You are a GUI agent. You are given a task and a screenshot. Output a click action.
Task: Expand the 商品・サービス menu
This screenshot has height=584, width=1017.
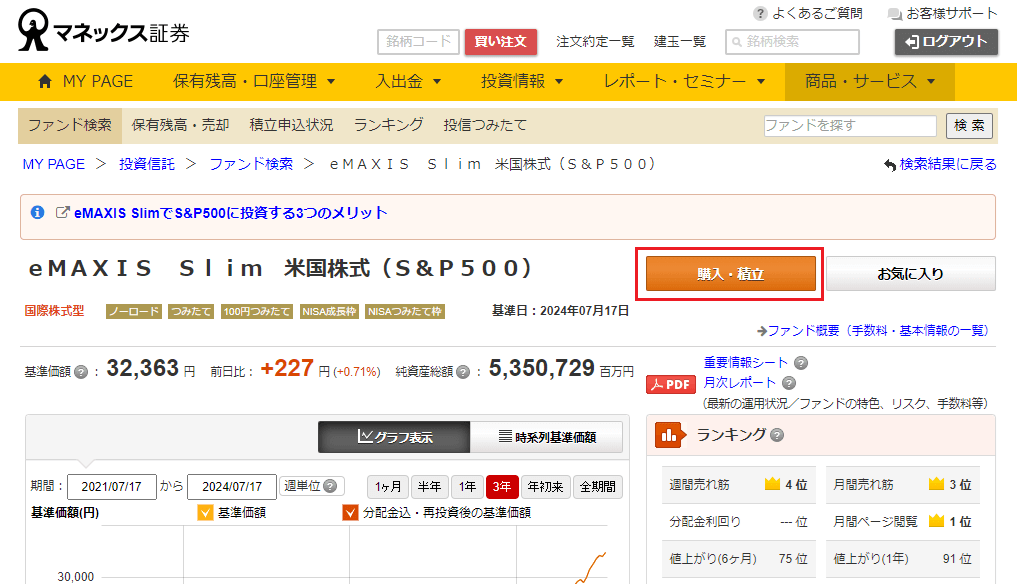click(x=869, y=82)
